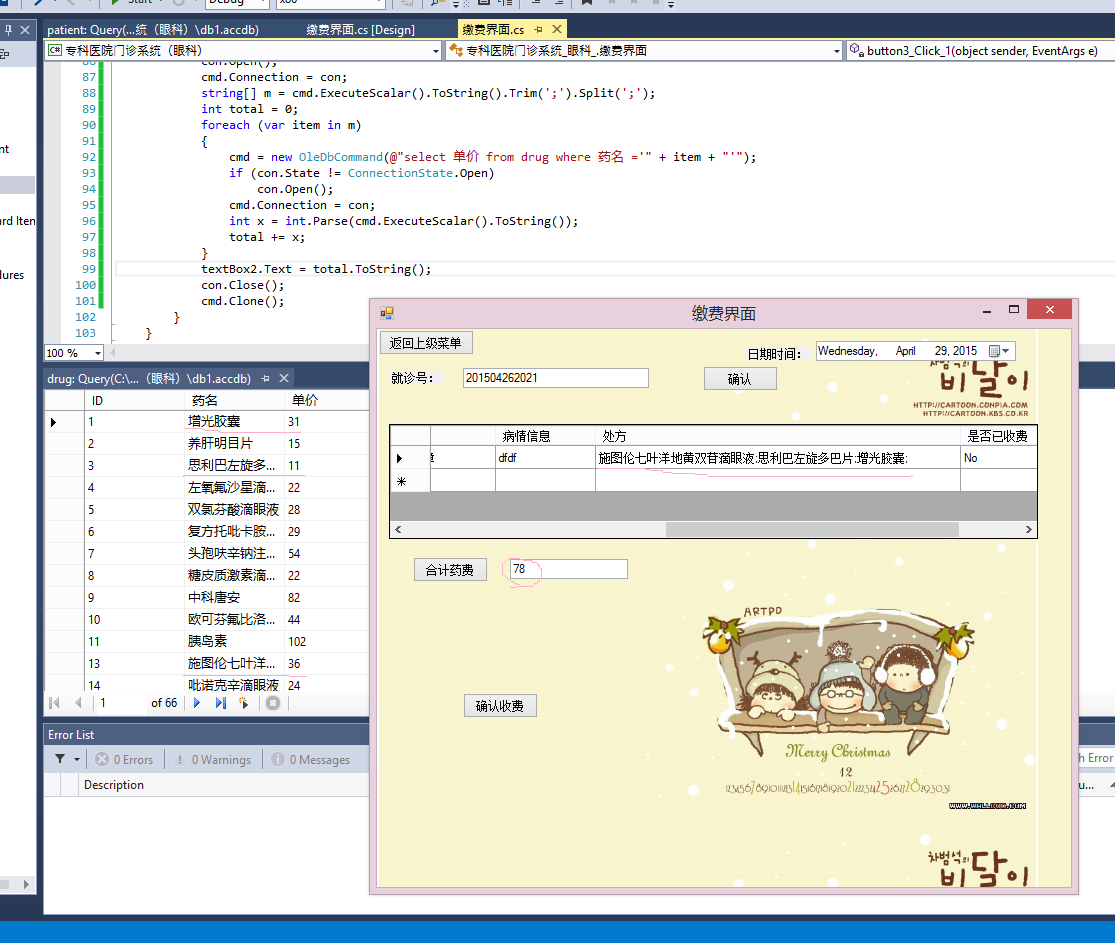Open the project scope dropdown 专科医院门诊系统(眼科)
The image size is (1115, 943).
click(x=243, y=50)
